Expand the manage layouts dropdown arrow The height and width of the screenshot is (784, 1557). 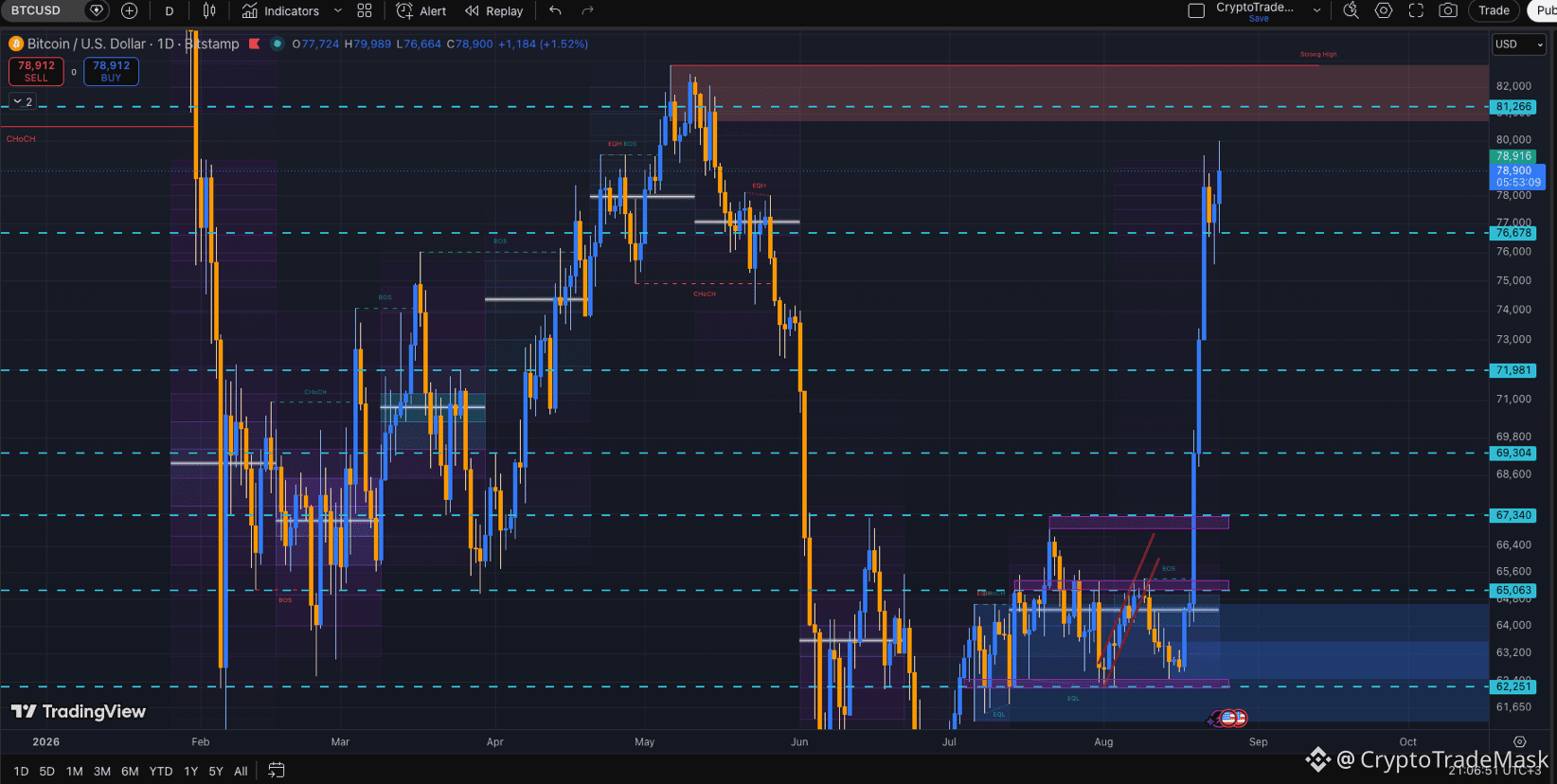pyautogui.click(x=1316, y=11)
